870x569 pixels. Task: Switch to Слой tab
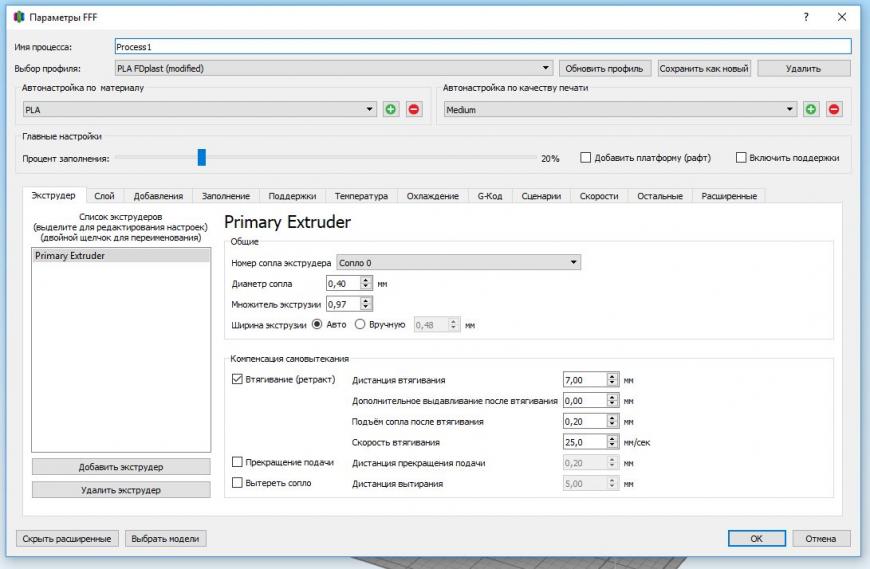104,196
